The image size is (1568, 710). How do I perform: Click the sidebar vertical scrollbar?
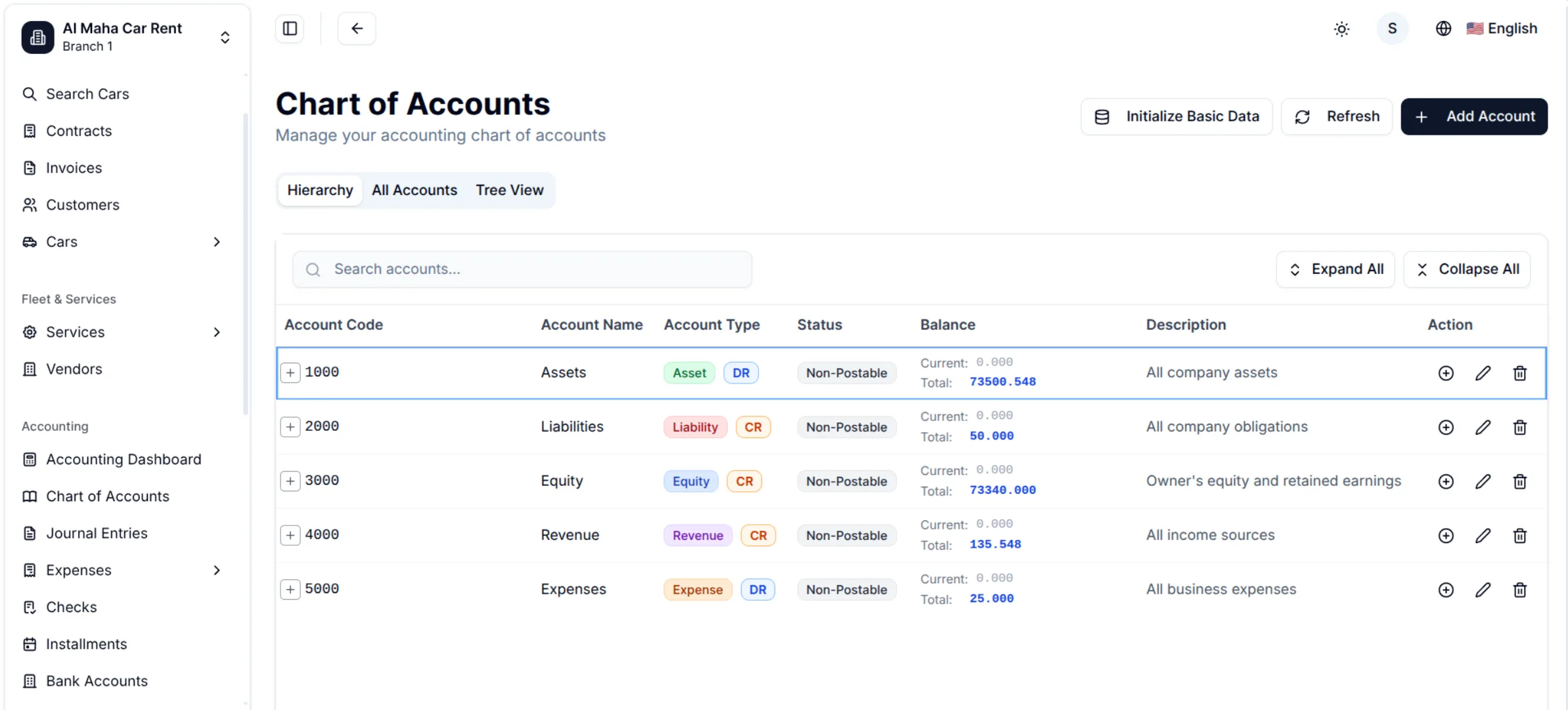click(246, 263)
